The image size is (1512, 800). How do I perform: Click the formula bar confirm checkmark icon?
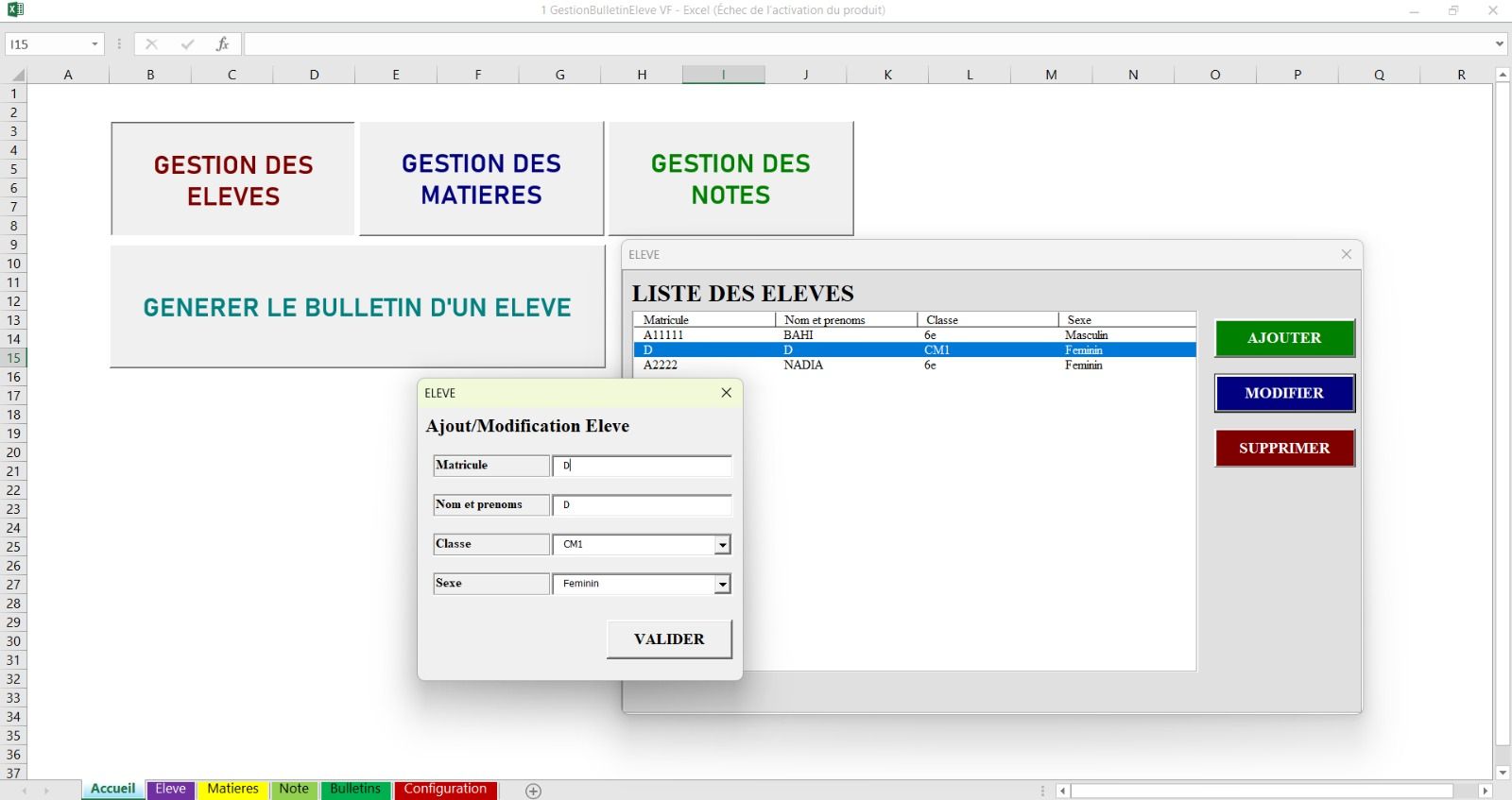(187, 43)
